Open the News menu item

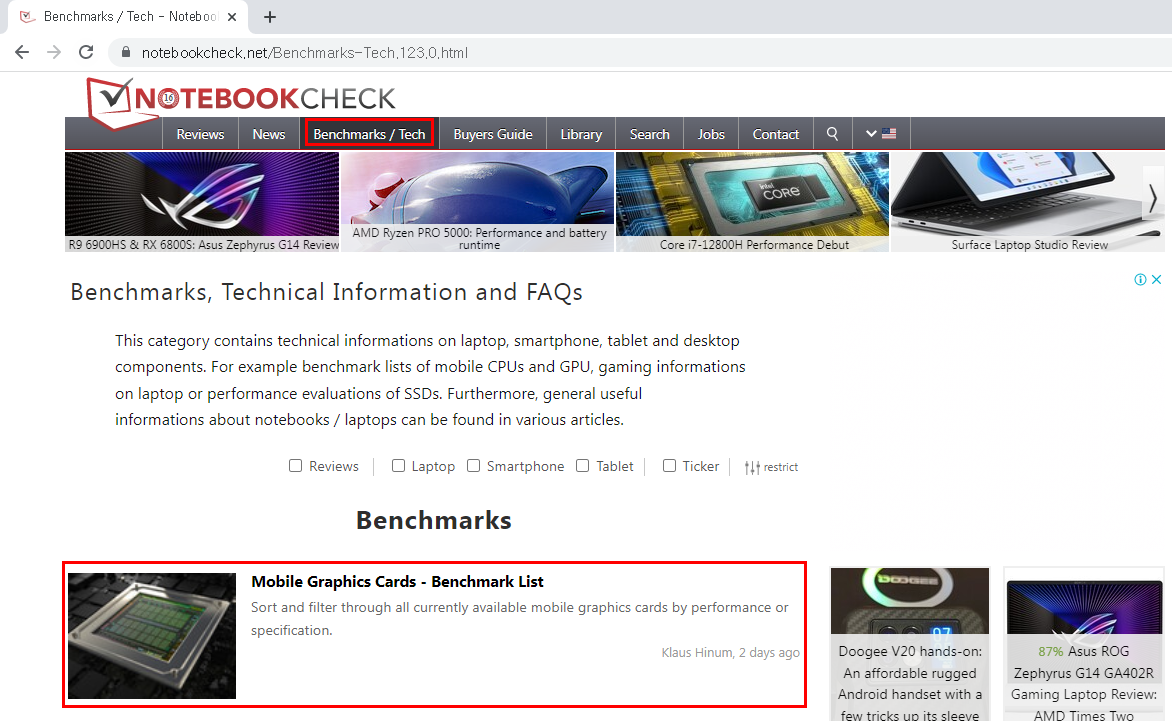click(x=268, y=134)
